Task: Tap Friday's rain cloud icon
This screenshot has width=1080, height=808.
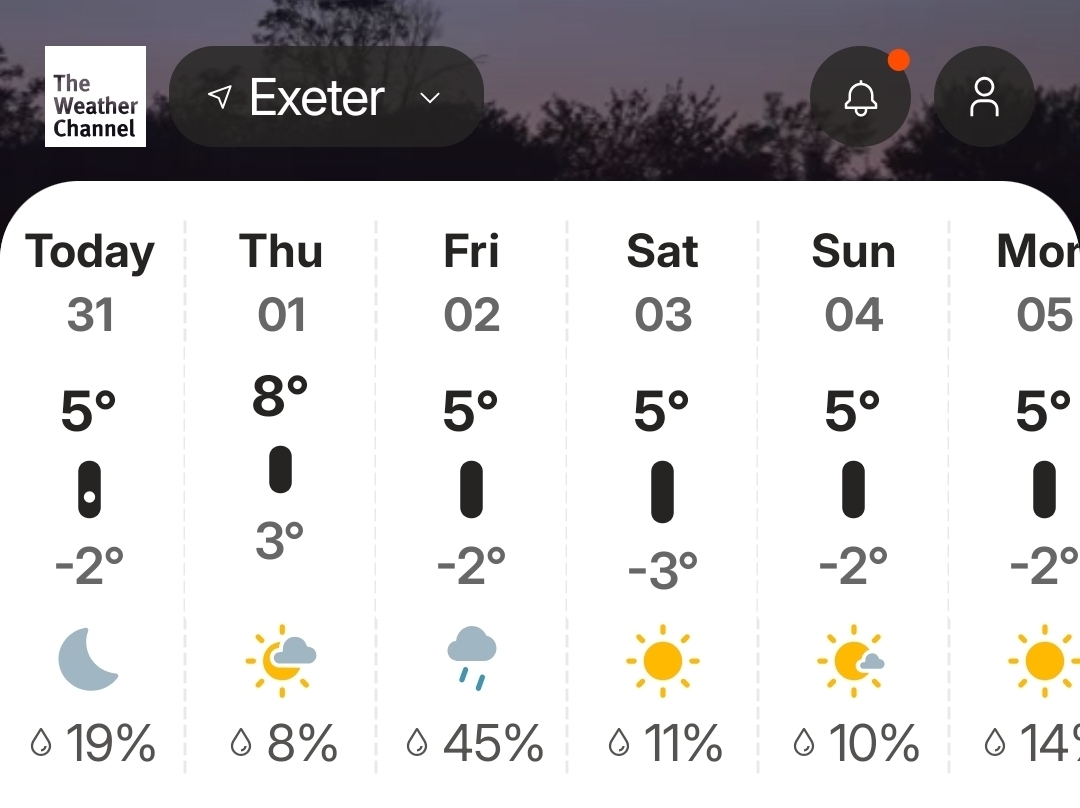Action: (472, 658)
